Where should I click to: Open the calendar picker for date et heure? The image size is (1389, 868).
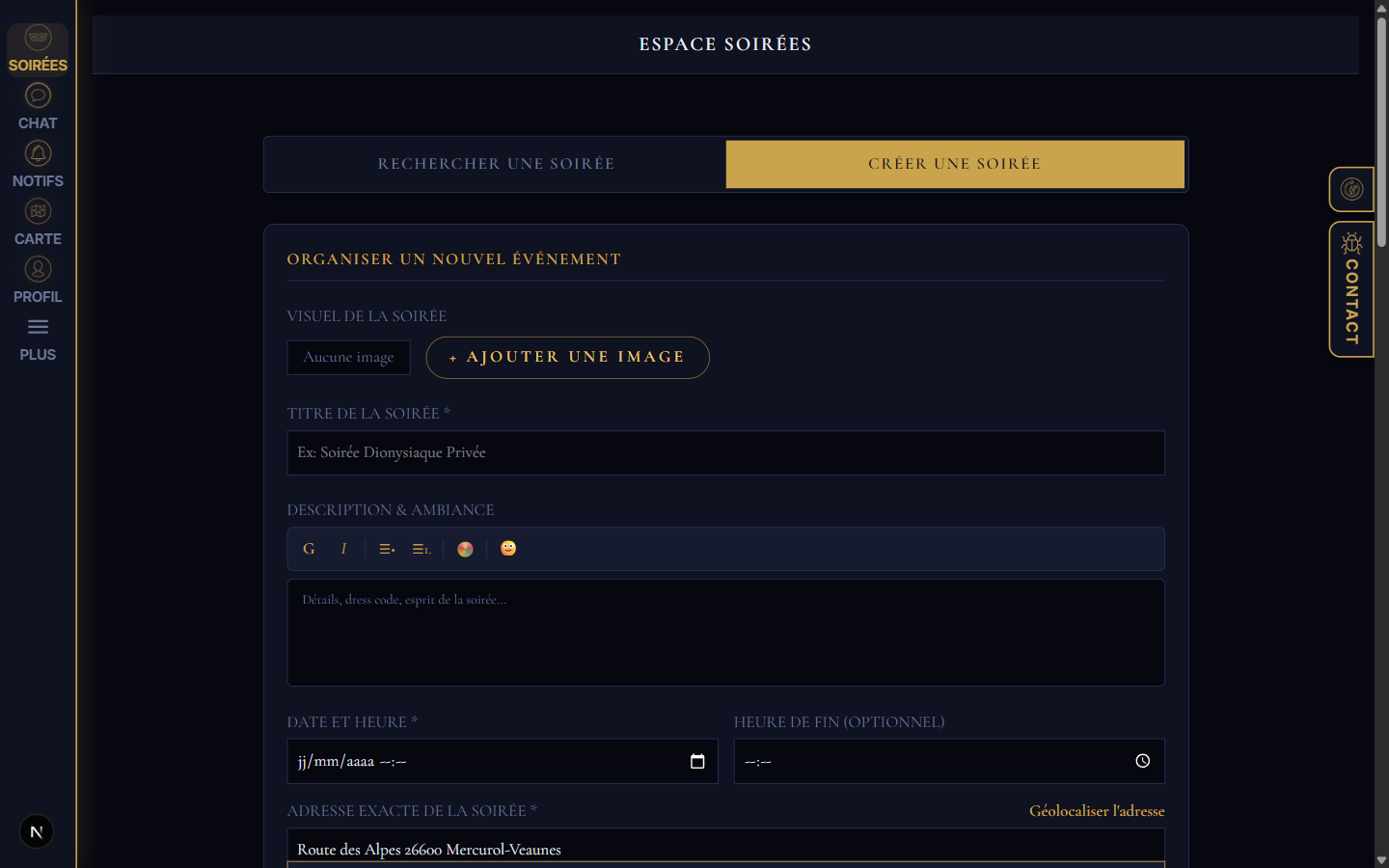coord(697,761)
